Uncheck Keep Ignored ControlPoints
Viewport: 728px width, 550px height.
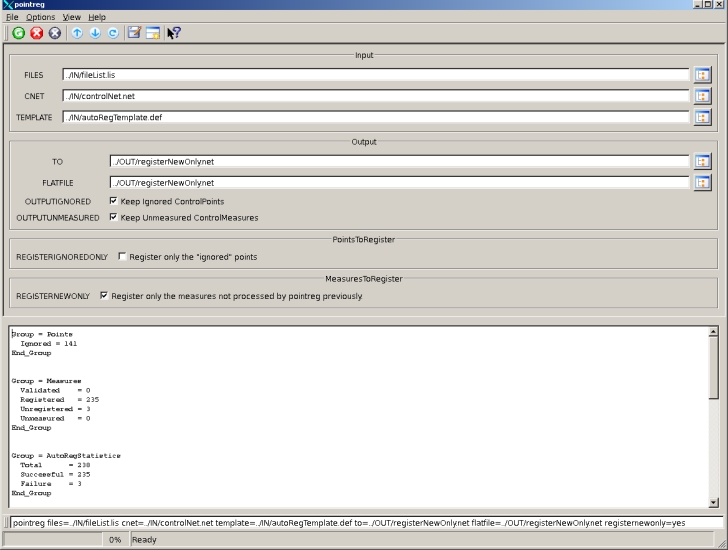(113, 201)
